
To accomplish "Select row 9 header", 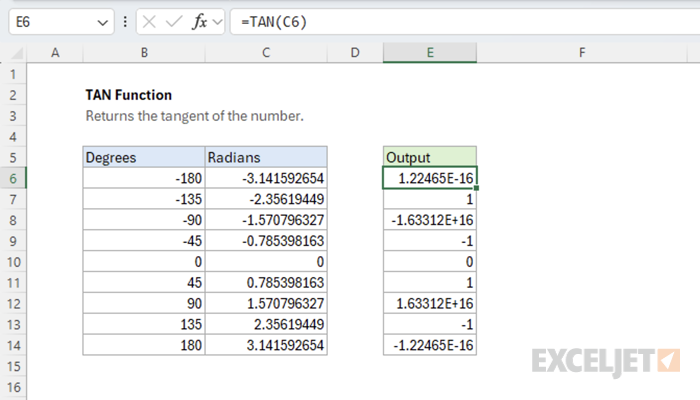I will tap(13, 241).
